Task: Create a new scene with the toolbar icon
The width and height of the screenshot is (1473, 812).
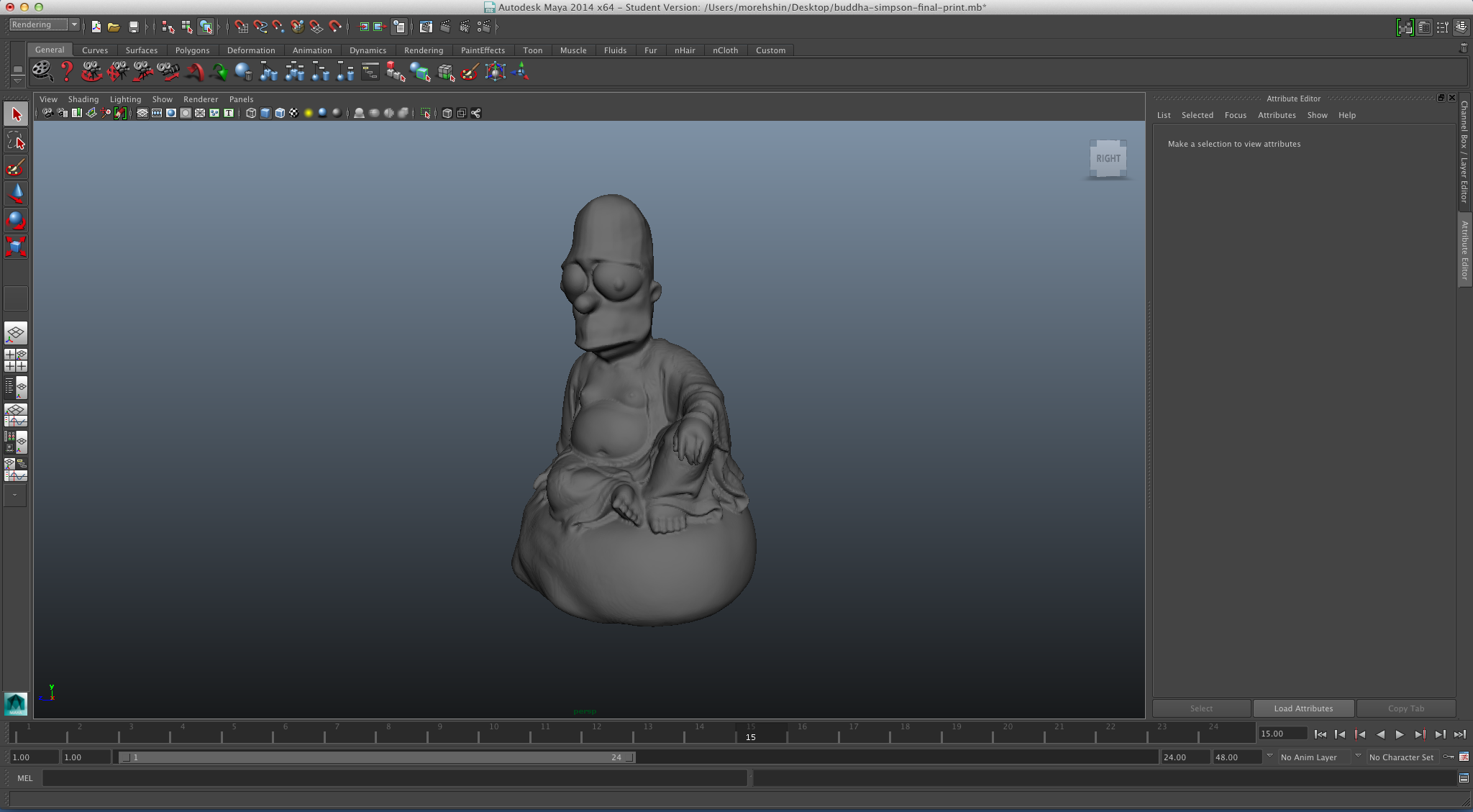Action: click(96, 27)
